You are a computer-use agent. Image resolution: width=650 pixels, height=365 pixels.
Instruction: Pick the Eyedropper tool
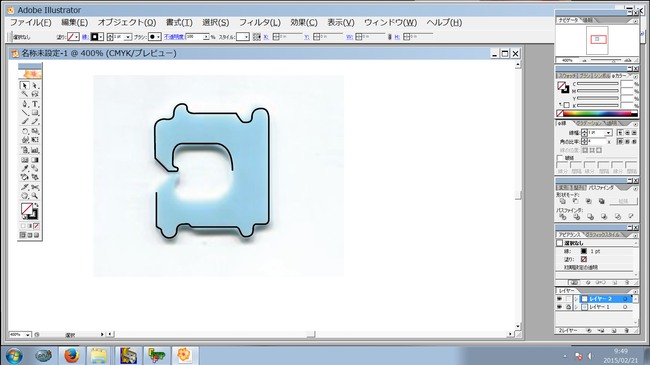click(24, 168)
